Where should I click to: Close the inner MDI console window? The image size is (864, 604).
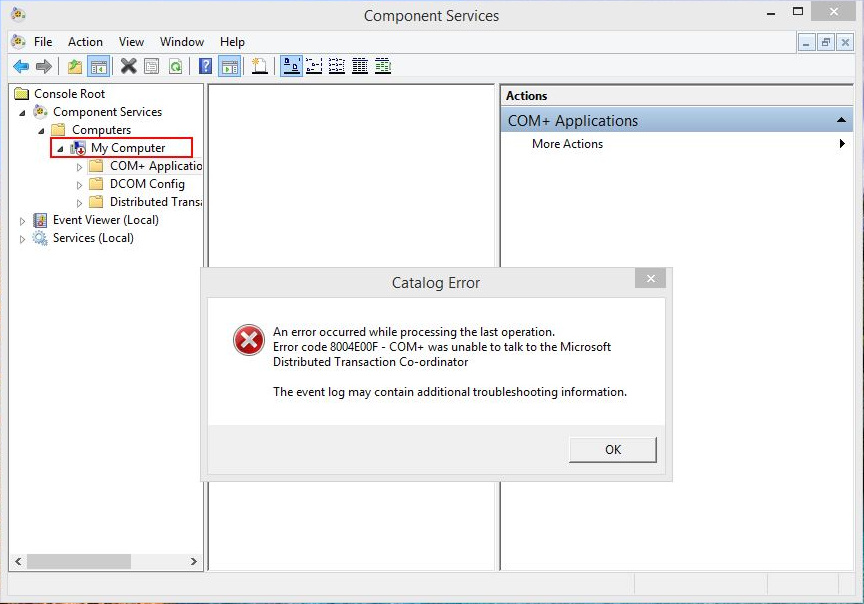[845, 42]
